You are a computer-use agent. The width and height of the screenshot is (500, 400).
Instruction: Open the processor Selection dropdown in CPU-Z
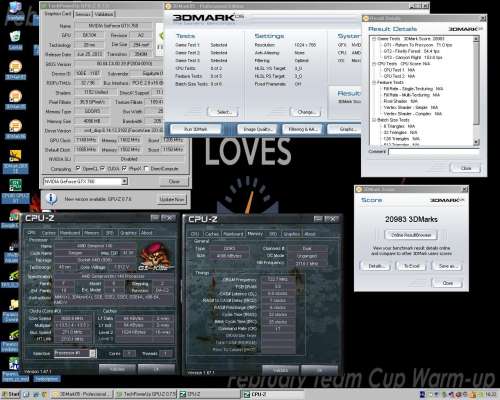[x=93, y=353]
